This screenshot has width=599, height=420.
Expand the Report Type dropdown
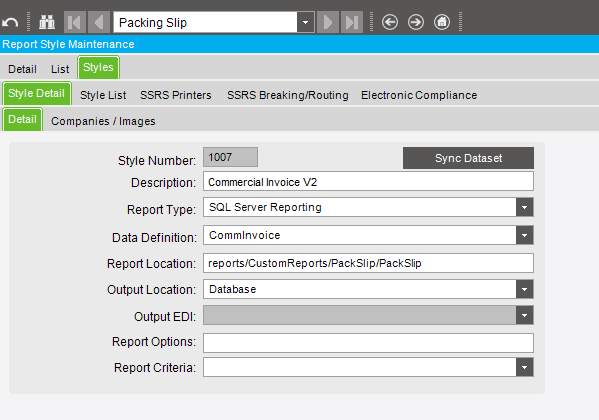525,207
